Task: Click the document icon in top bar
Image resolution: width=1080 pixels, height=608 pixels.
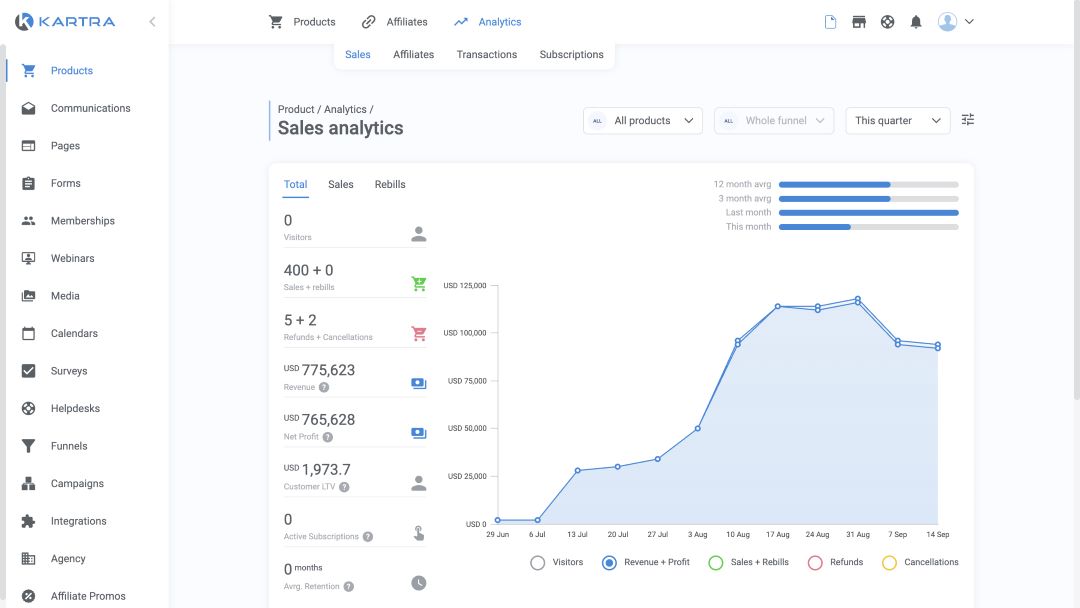Action: 830,22
